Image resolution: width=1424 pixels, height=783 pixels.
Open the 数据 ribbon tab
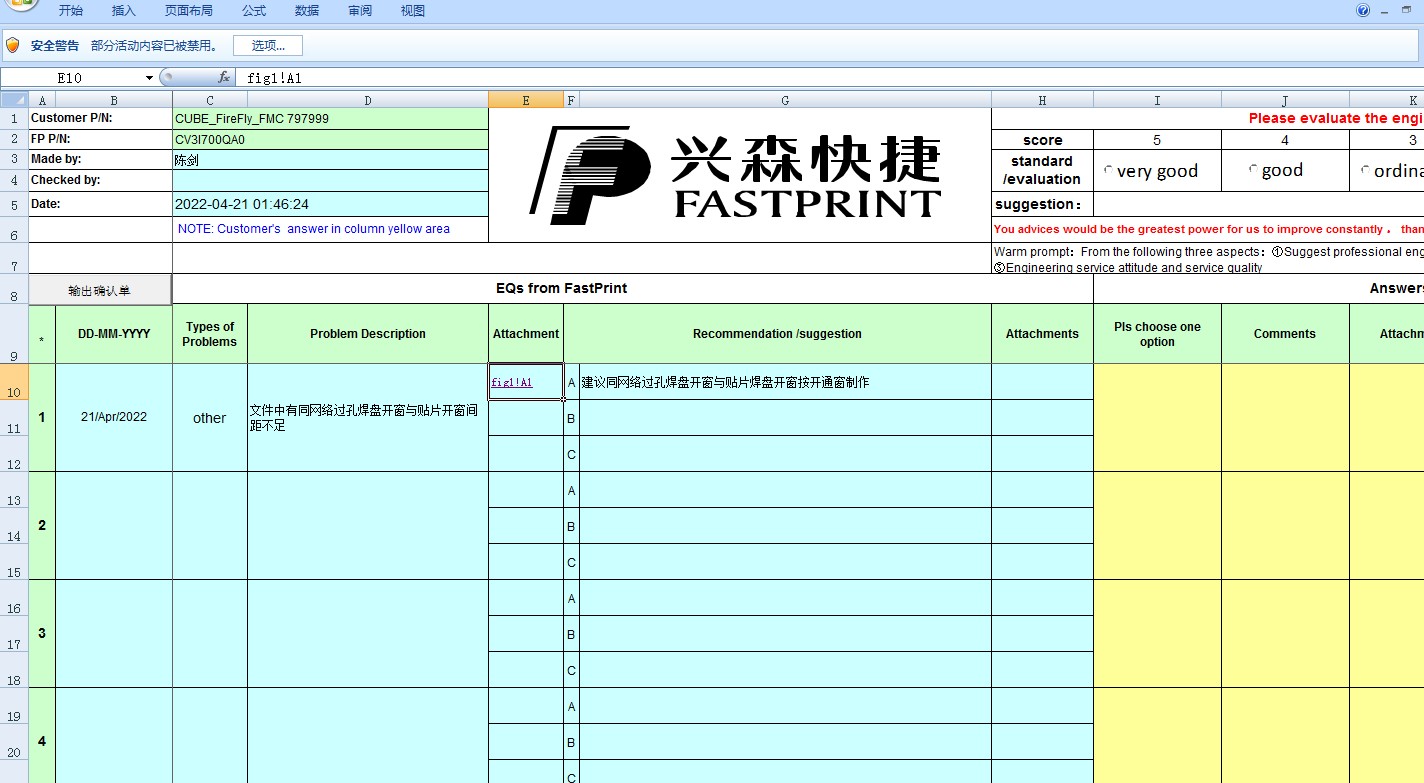(307, 11)
